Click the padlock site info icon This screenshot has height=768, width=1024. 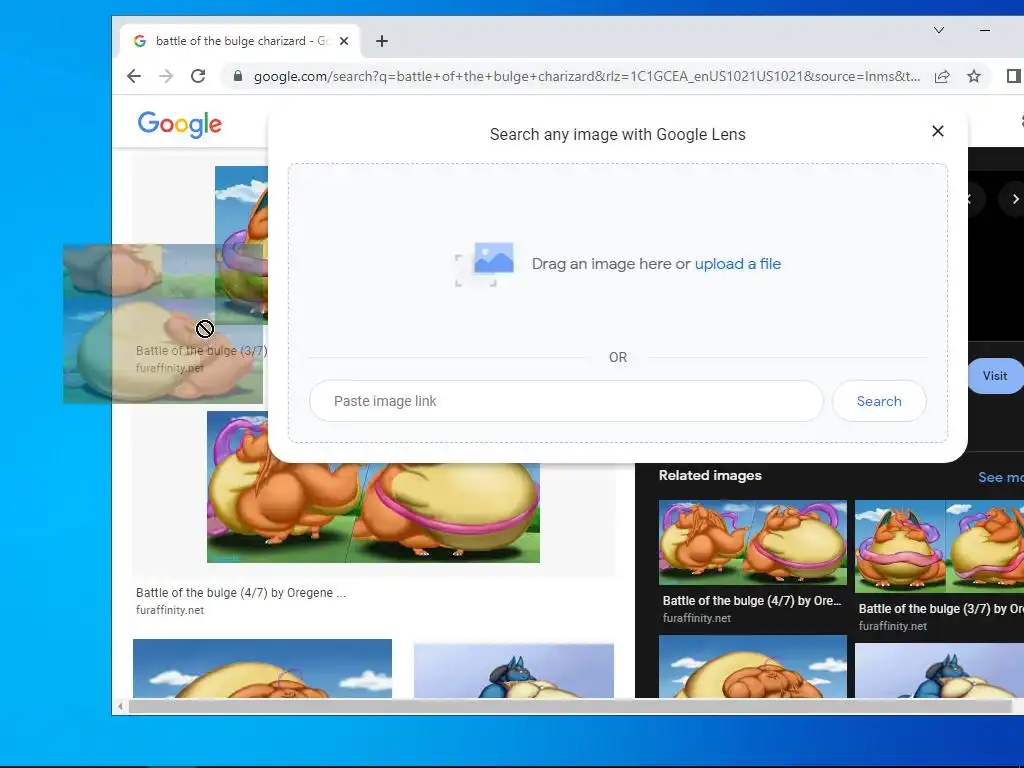(x=238, y=76)
